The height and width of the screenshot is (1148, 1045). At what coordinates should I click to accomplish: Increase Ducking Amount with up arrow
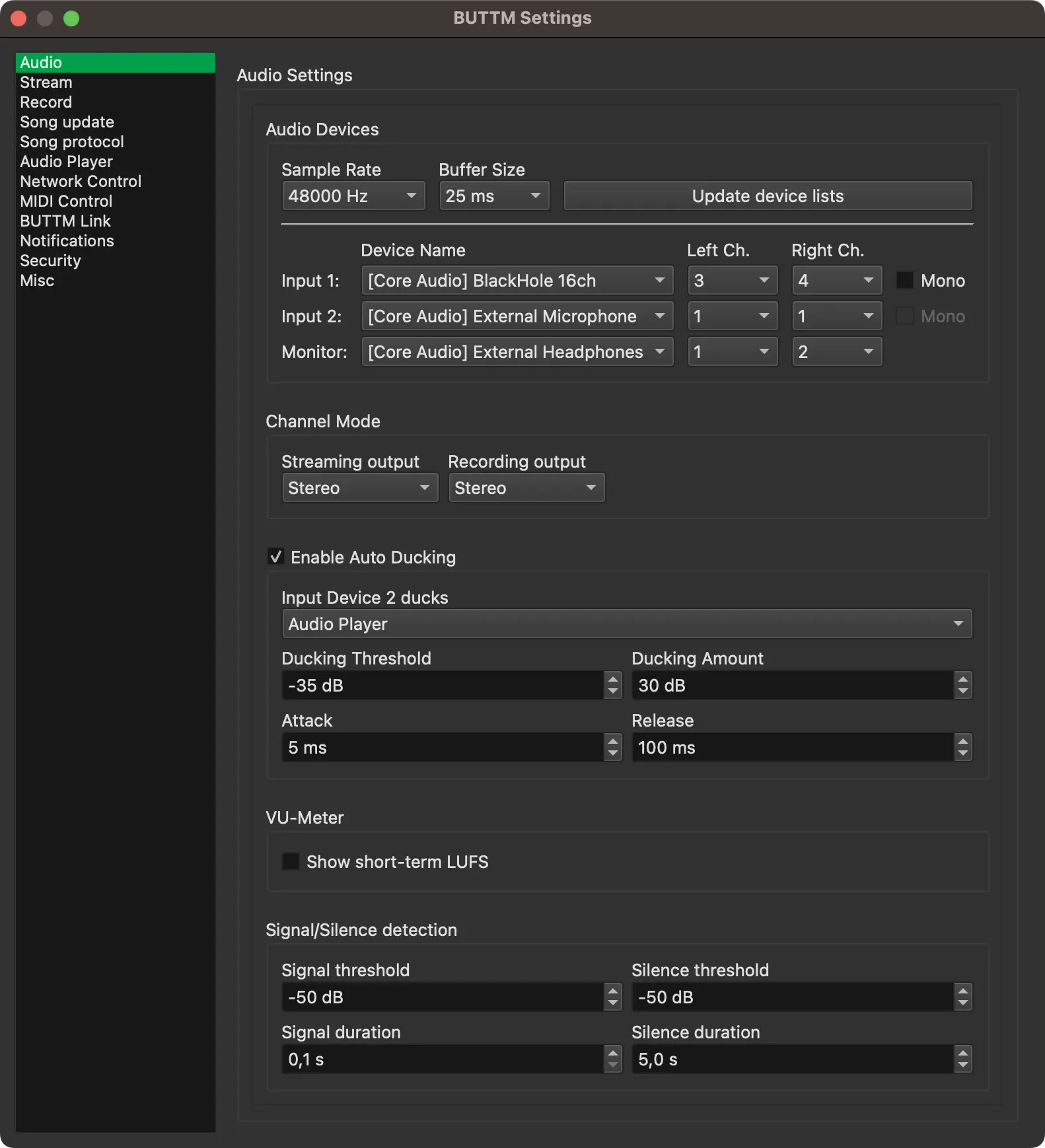click(963, 678)
